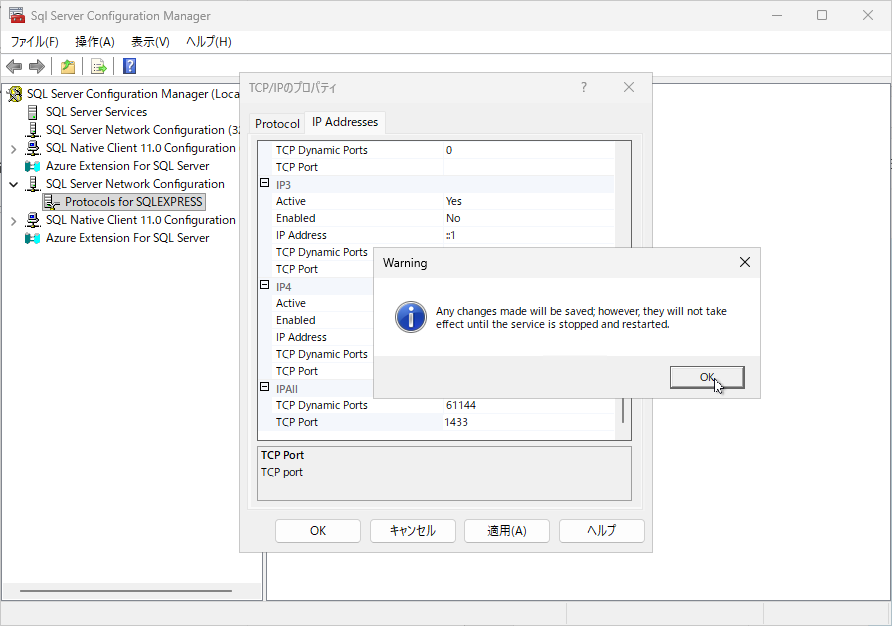Select the SQL Server Services server icon
Screen dimensions: 892x626
tap(33, 112)
